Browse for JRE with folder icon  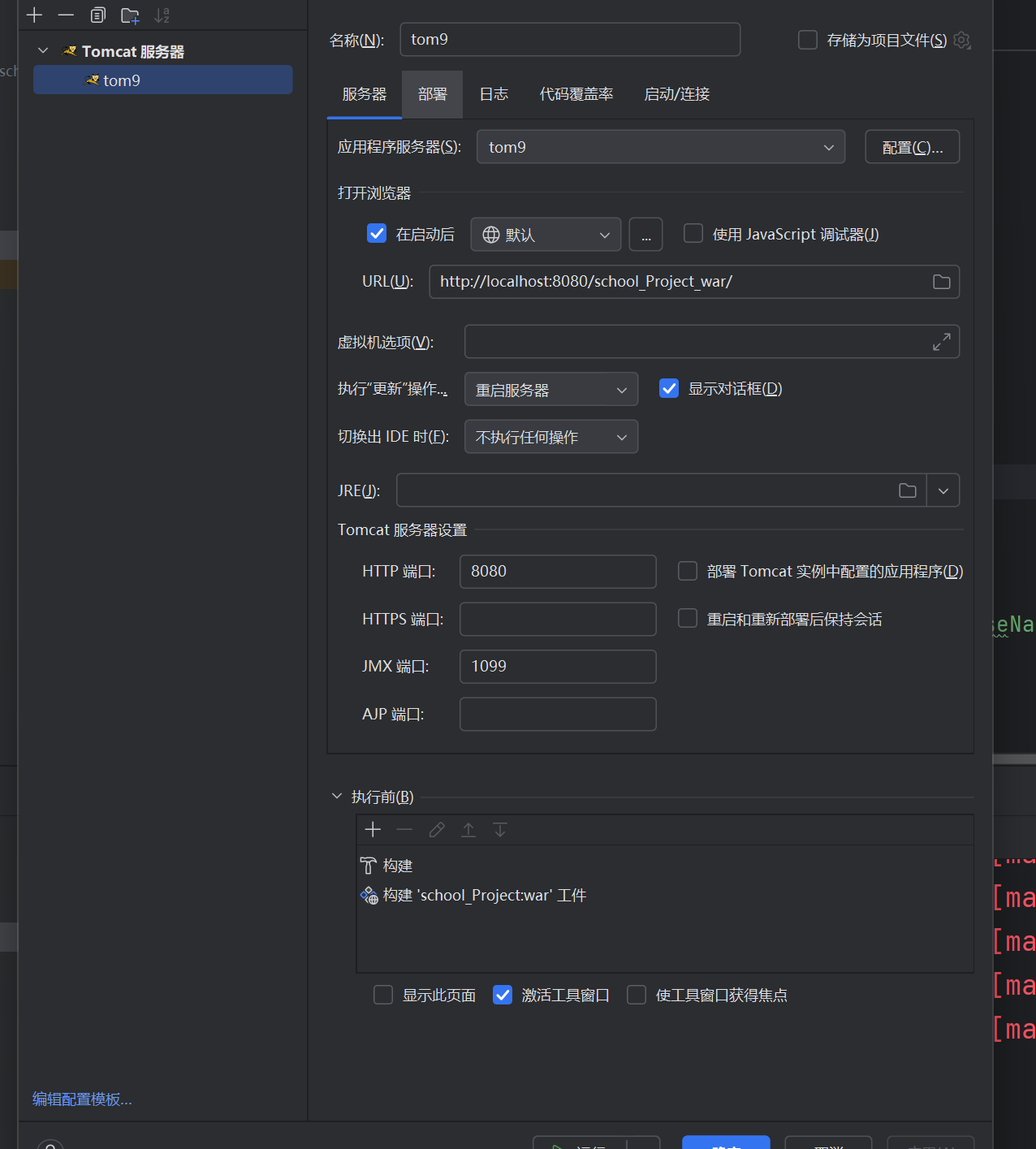[908, 490]
